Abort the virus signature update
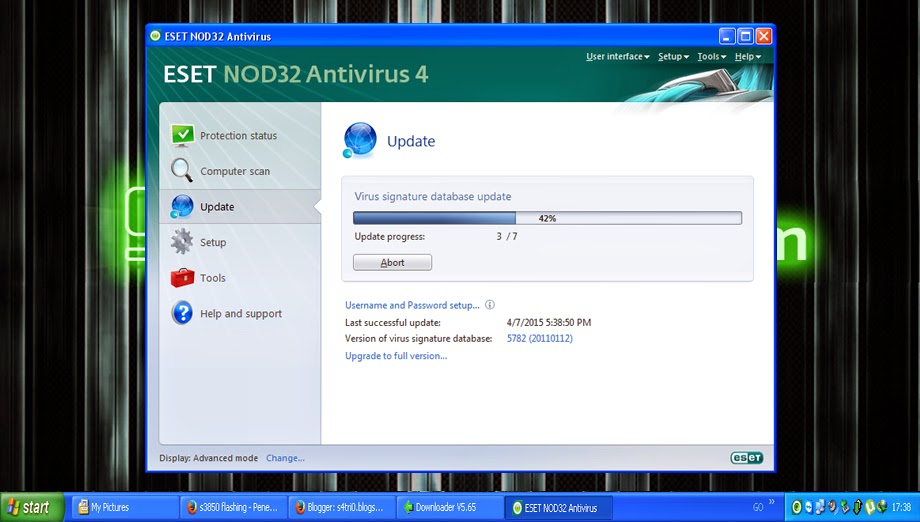Viewport: 920px width, 522px height. click(392, 262)
